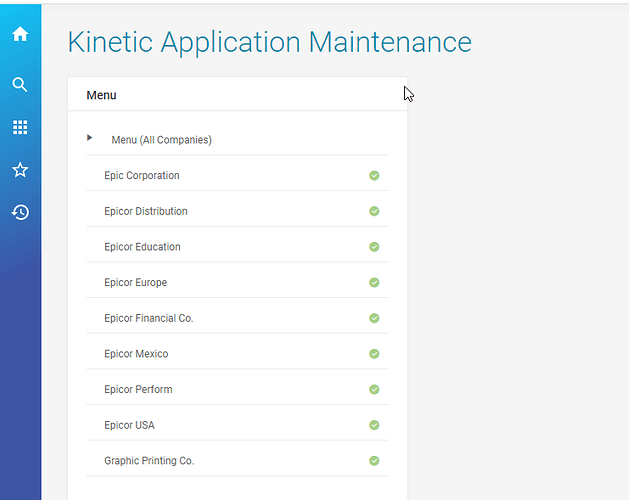Select the Epicor USA row
The image size is (629, 500).
coord(237,425)
